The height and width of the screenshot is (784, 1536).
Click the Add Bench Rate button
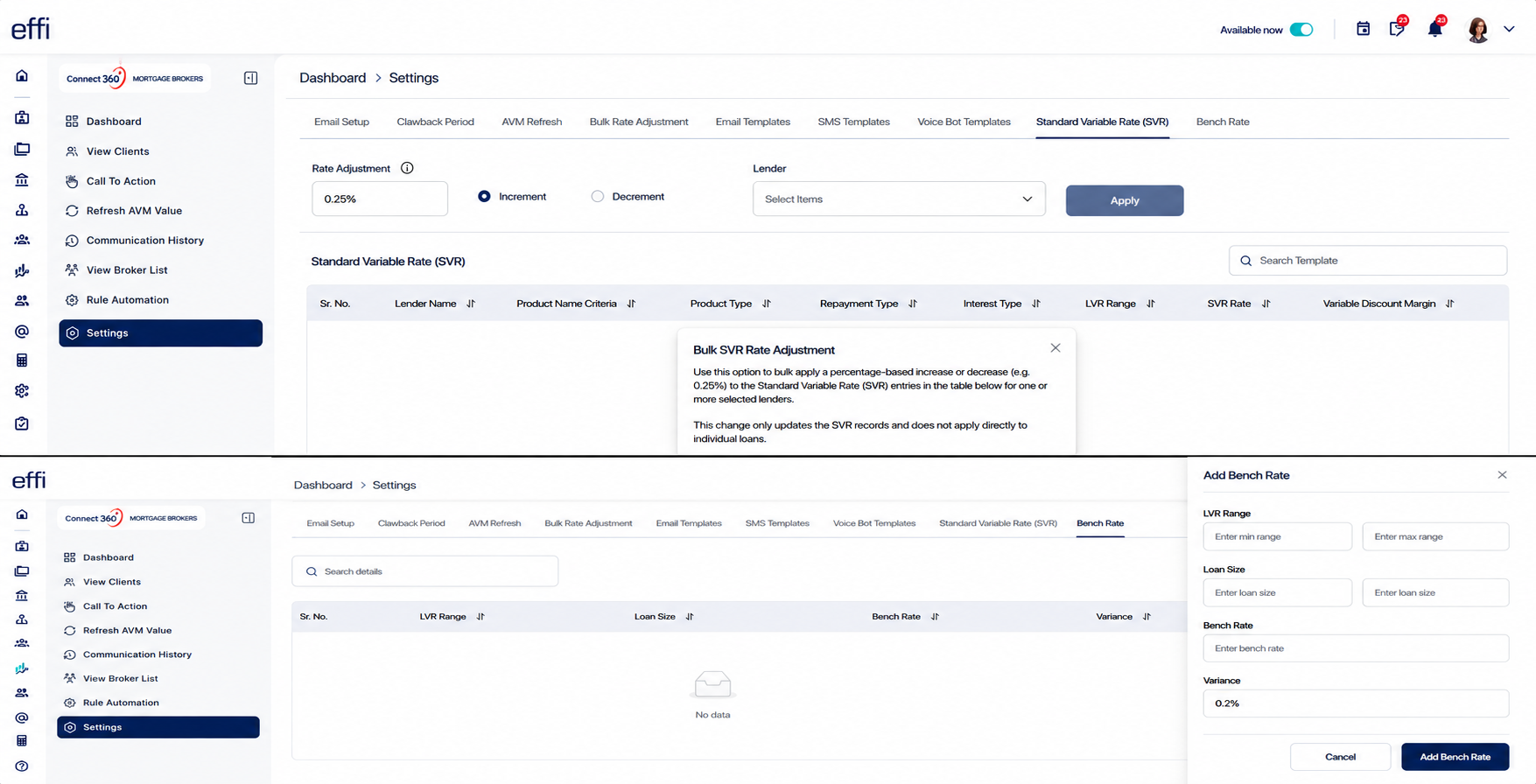click(1455, 757)
